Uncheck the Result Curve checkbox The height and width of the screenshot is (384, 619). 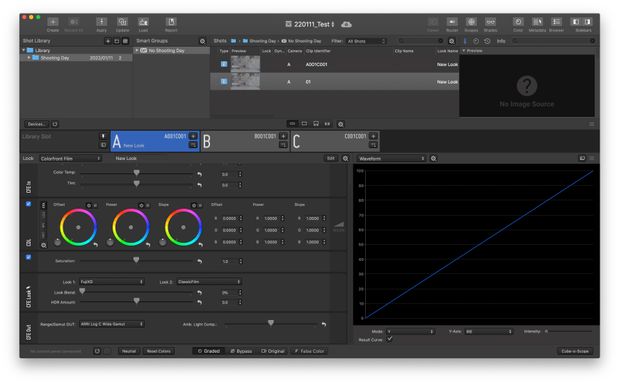pyautogui.click(x=389, y=339)
